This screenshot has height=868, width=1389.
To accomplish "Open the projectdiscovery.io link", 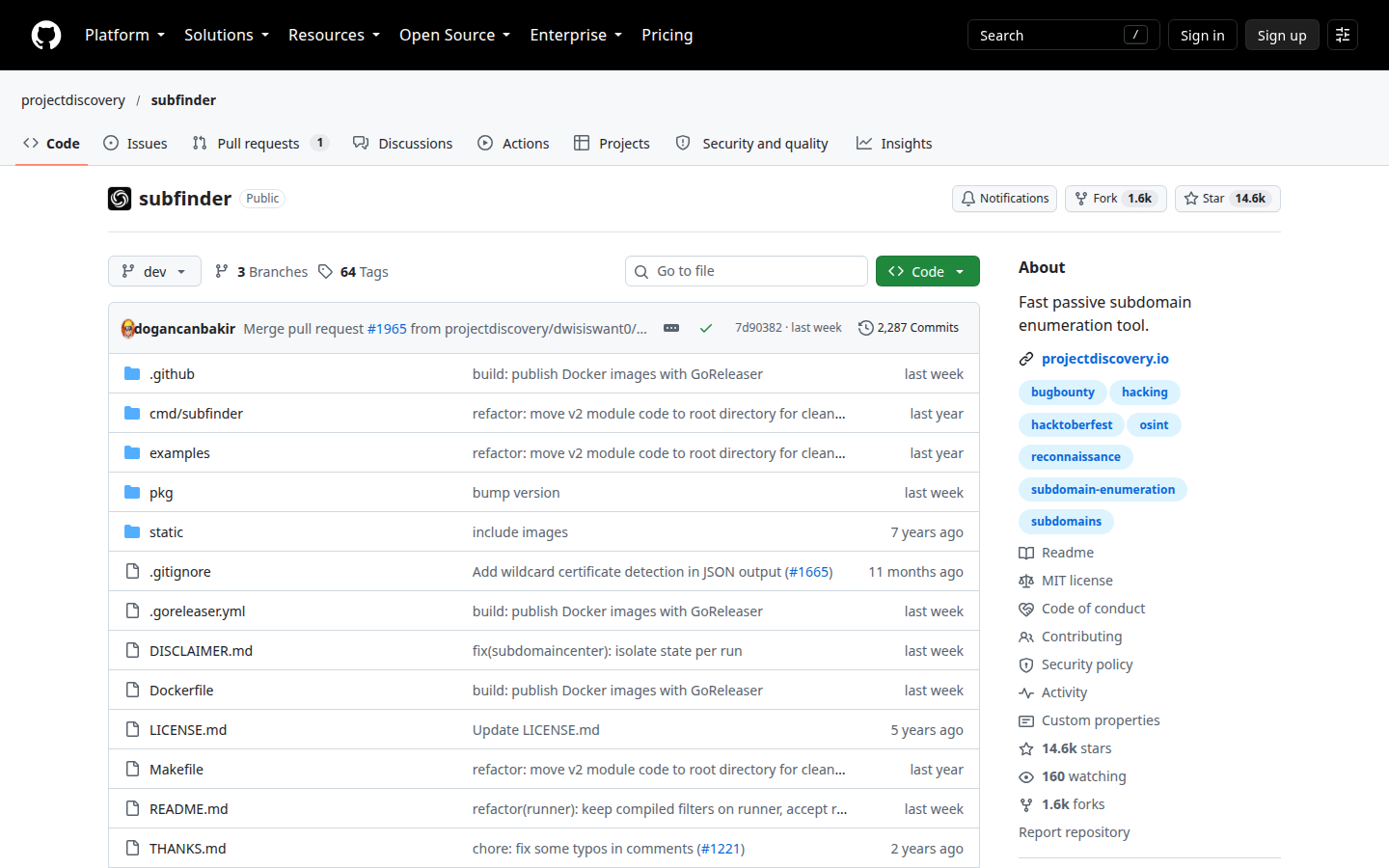I will pyautogui.click(x=1105, y=359).
